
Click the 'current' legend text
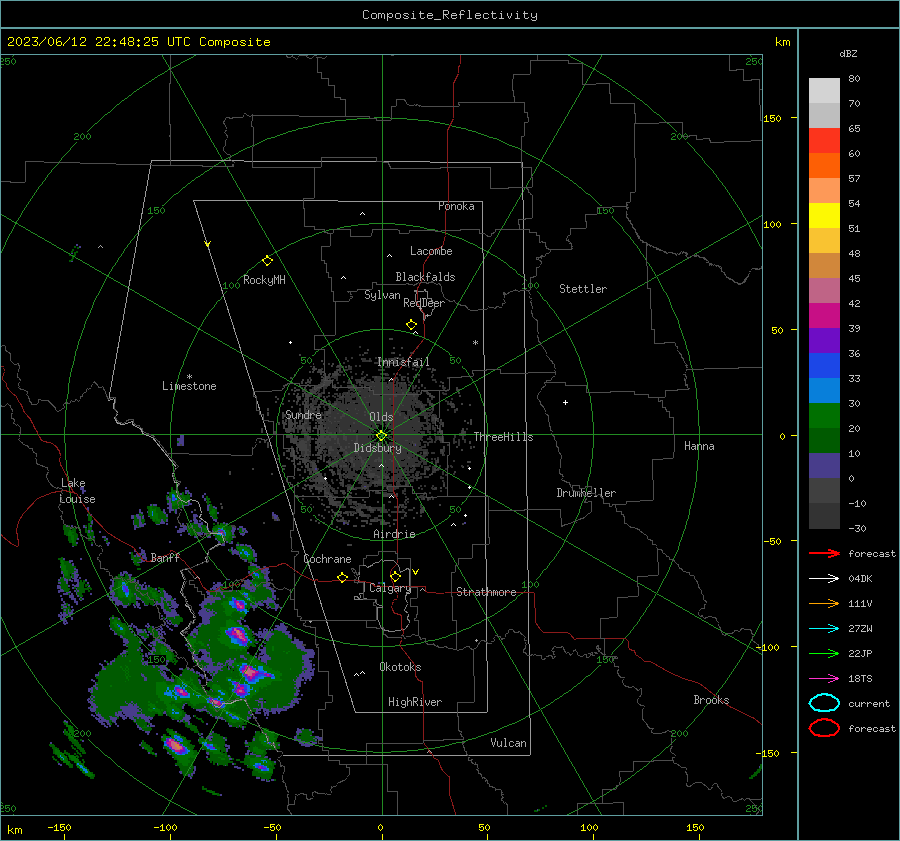(x=869, y=704)
